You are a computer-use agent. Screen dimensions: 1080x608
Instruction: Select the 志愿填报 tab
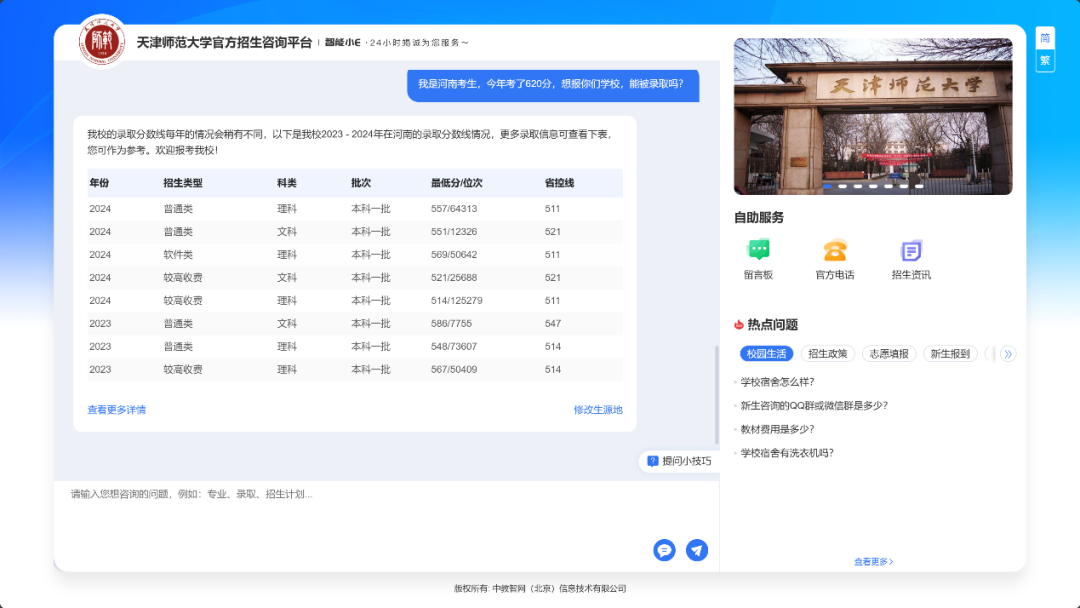(888, 353)
